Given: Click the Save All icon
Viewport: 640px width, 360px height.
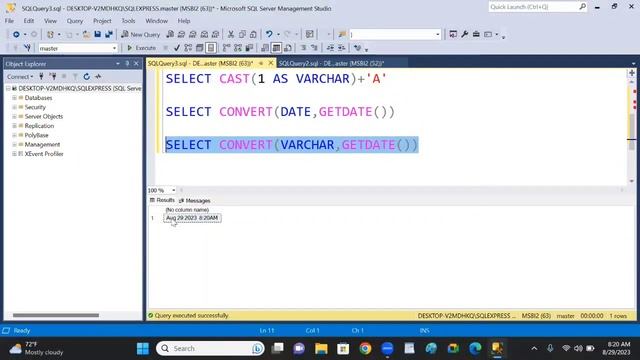Looking at the screenshot, I should [x=109, y=35].
